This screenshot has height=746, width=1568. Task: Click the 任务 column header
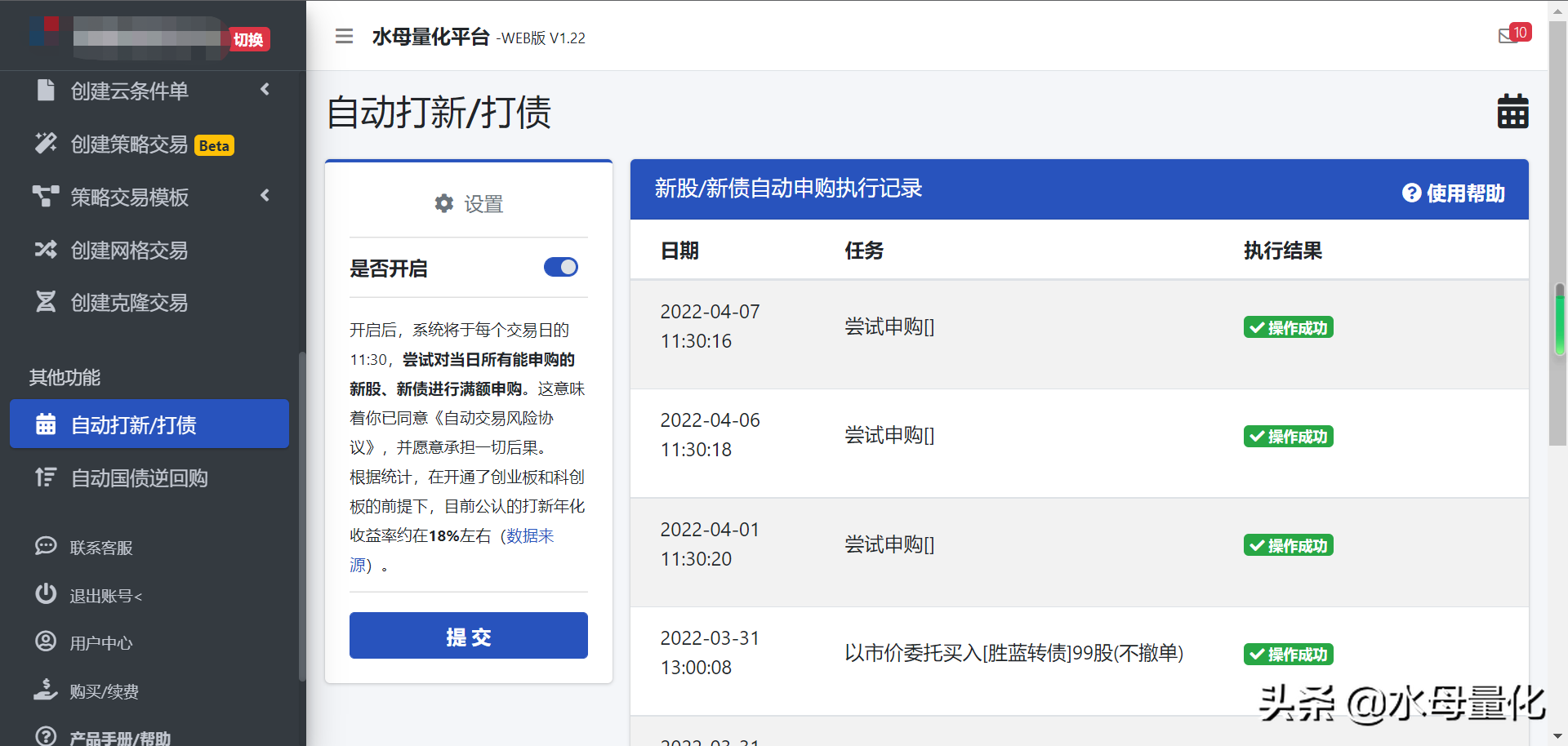point(864,251)
